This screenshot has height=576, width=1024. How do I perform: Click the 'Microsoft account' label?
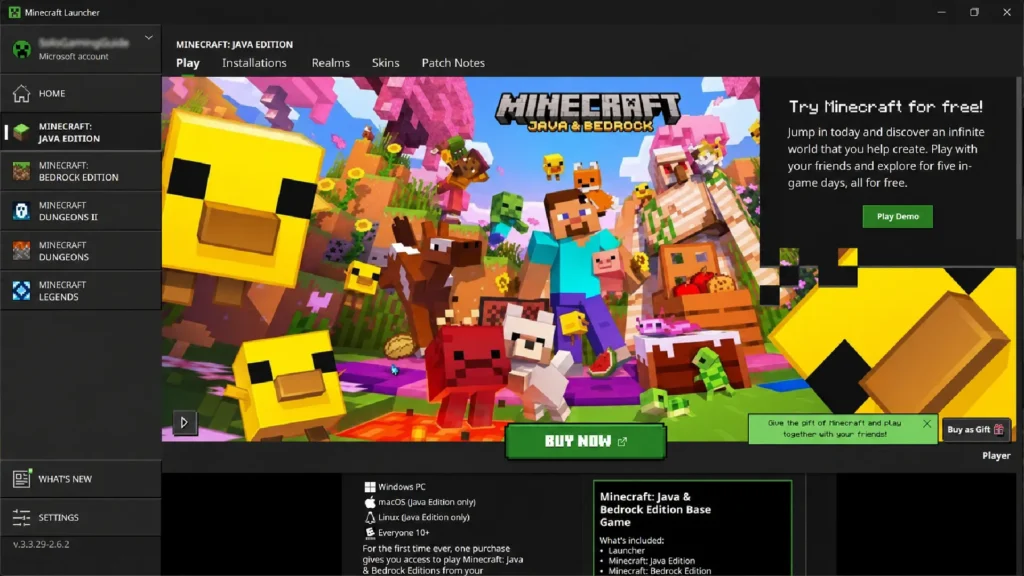(73, 57)
